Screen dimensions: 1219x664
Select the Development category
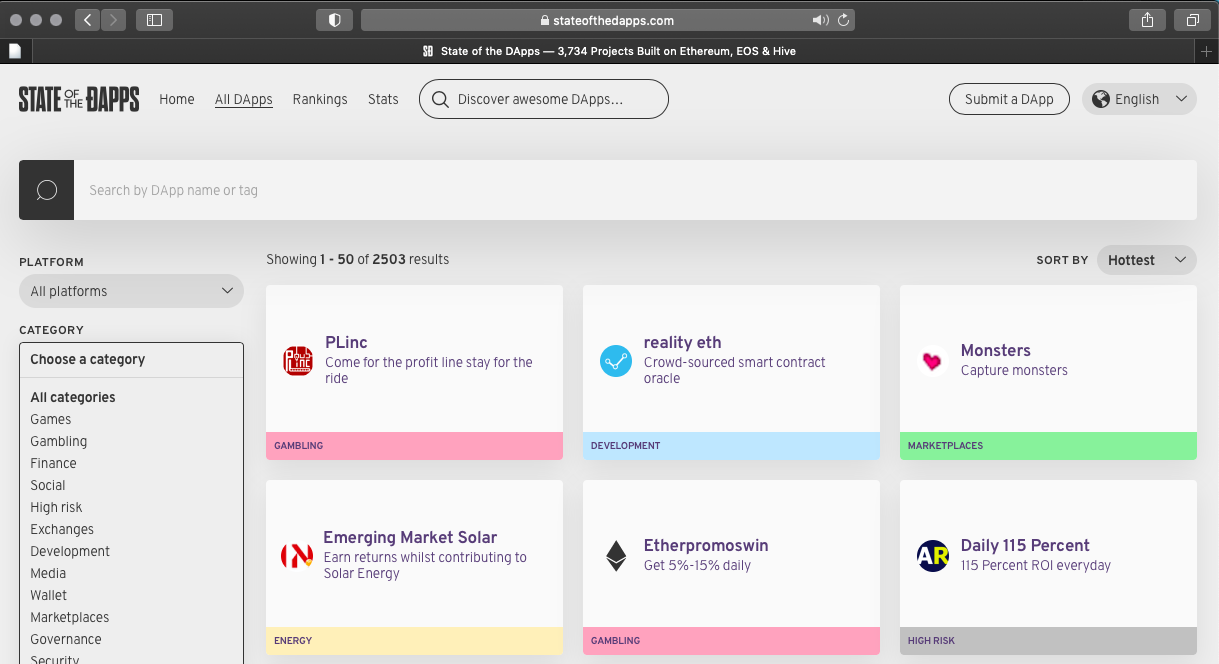[x=70, y=551]
